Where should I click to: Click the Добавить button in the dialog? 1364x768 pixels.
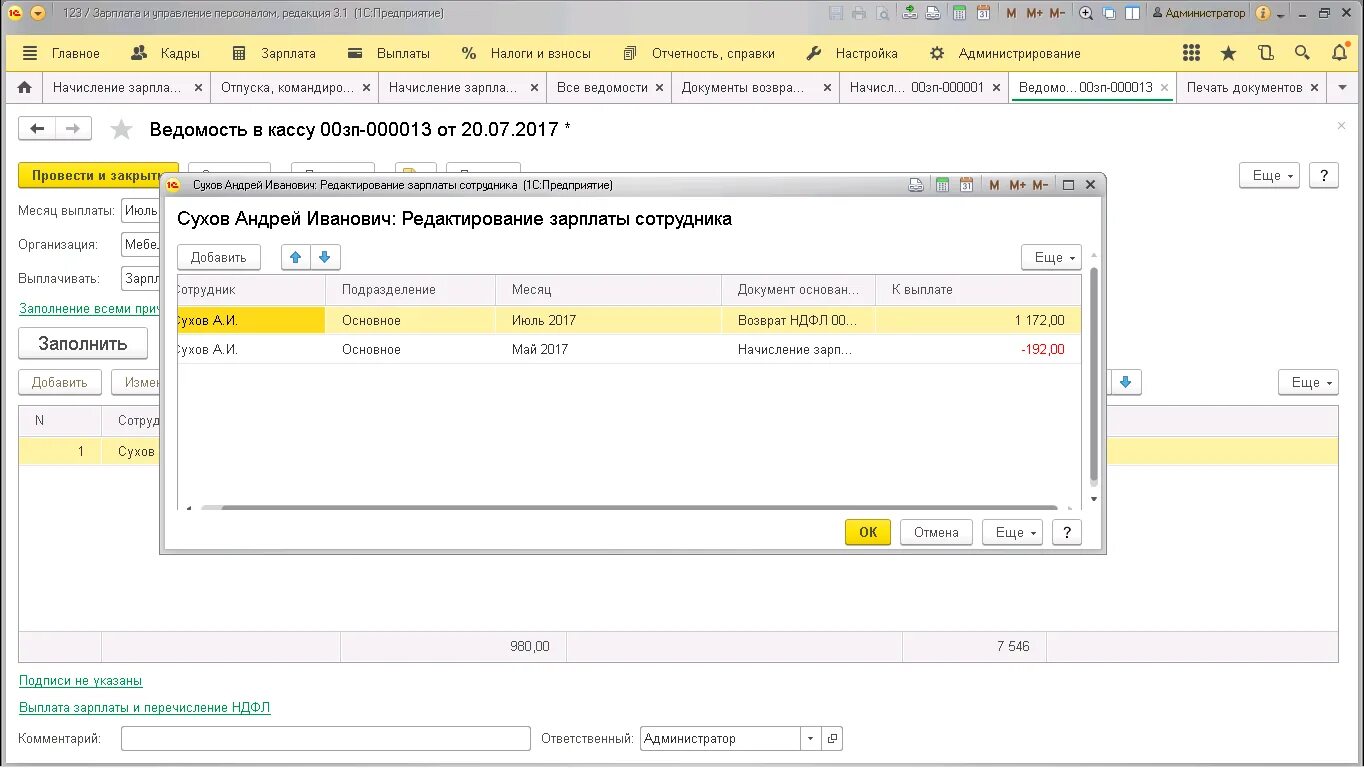[219, 257]
